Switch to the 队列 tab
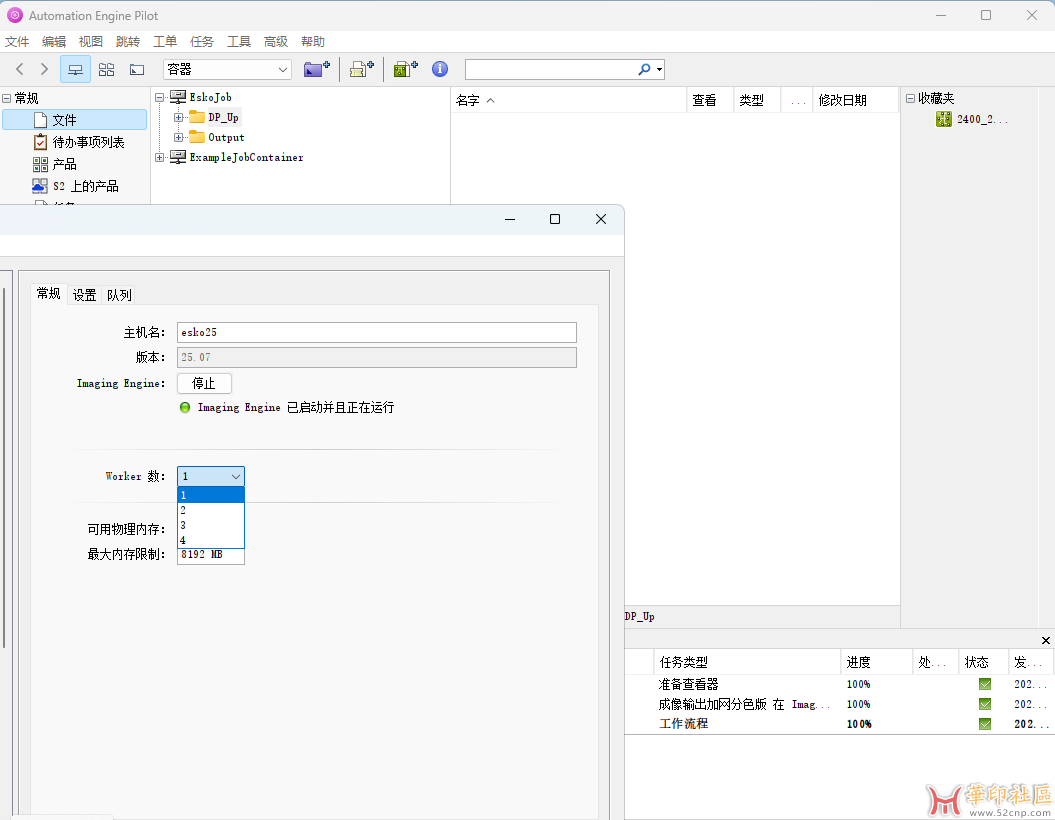Image resolution: width=1055 pixels, height=820 pixels. click(119, 295)
